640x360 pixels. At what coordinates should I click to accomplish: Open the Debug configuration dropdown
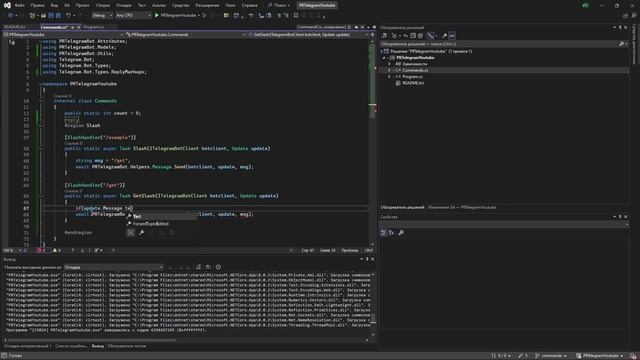click(102, 16)
